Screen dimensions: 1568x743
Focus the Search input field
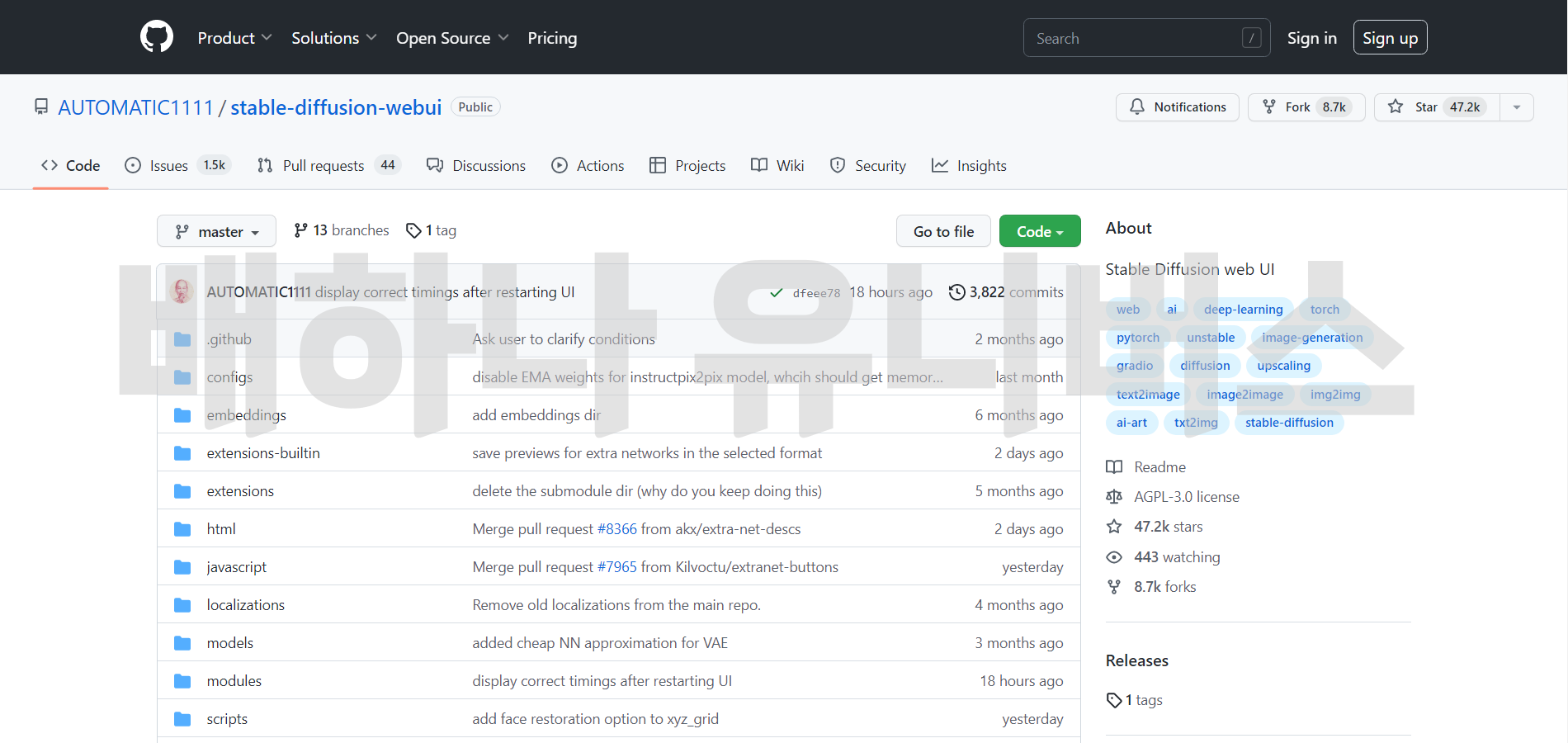click(1146, 38)
